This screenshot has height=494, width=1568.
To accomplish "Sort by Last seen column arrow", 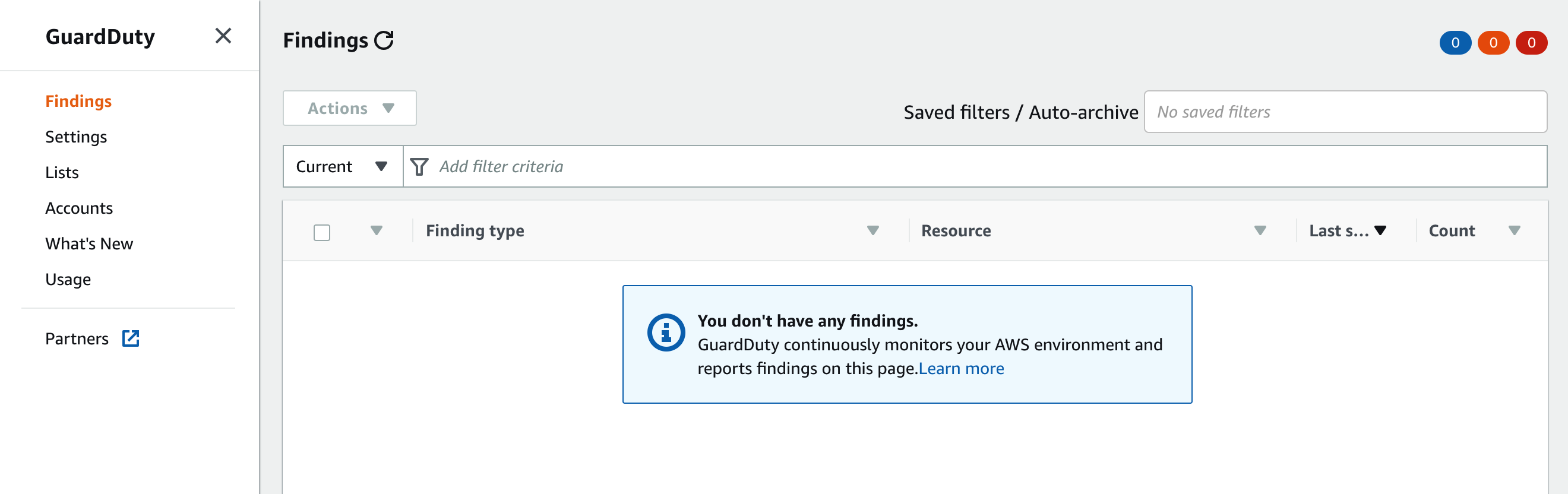I will [1380, 230].
